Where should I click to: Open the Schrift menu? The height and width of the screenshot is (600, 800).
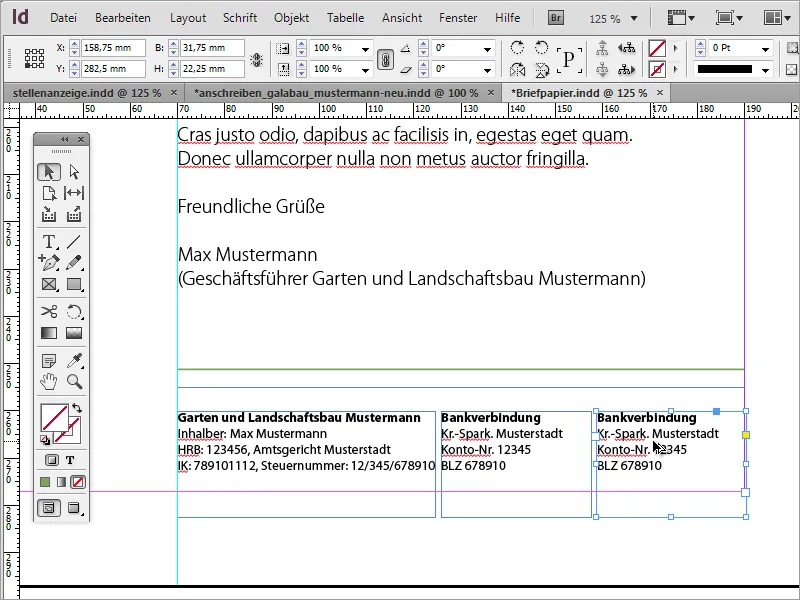coord(240,18)
